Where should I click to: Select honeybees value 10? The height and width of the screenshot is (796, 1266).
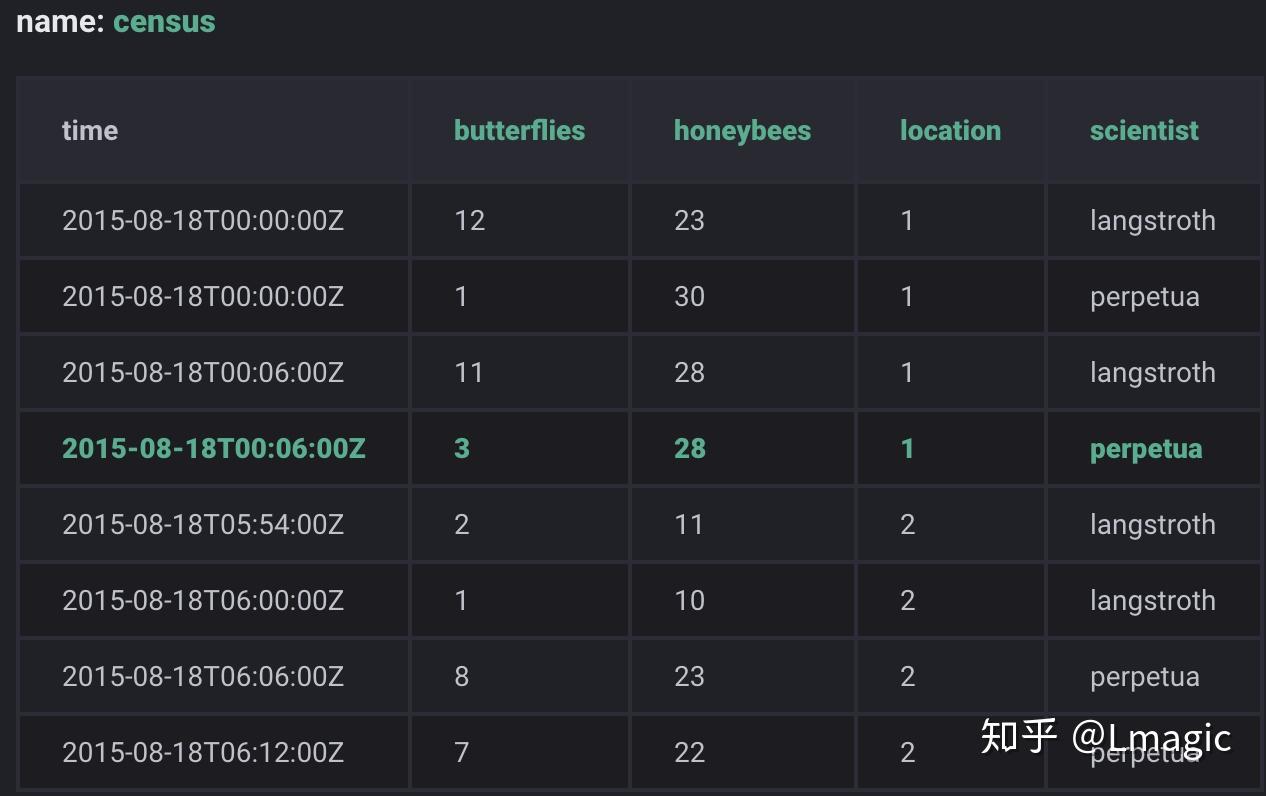point(689,601)
